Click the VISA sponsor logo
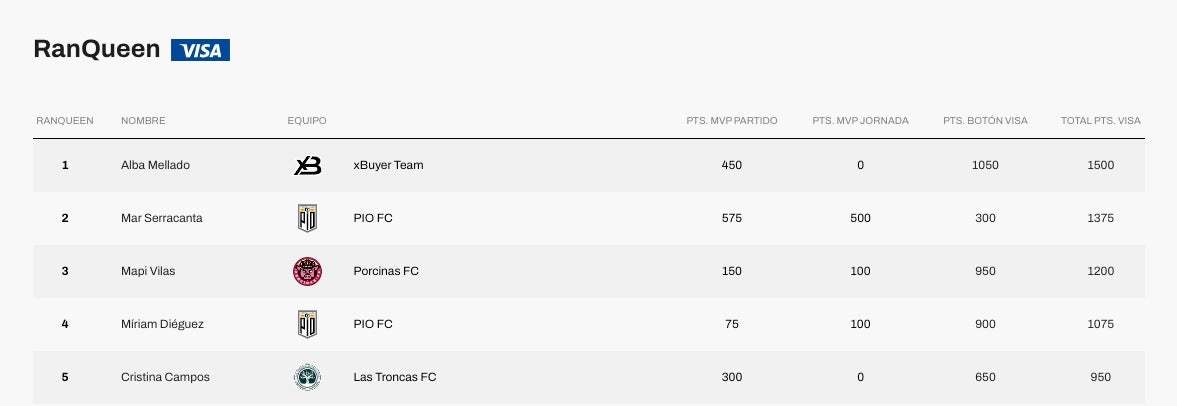The width and height of the screenshot is (1177, 406). [x=200, y=50]
